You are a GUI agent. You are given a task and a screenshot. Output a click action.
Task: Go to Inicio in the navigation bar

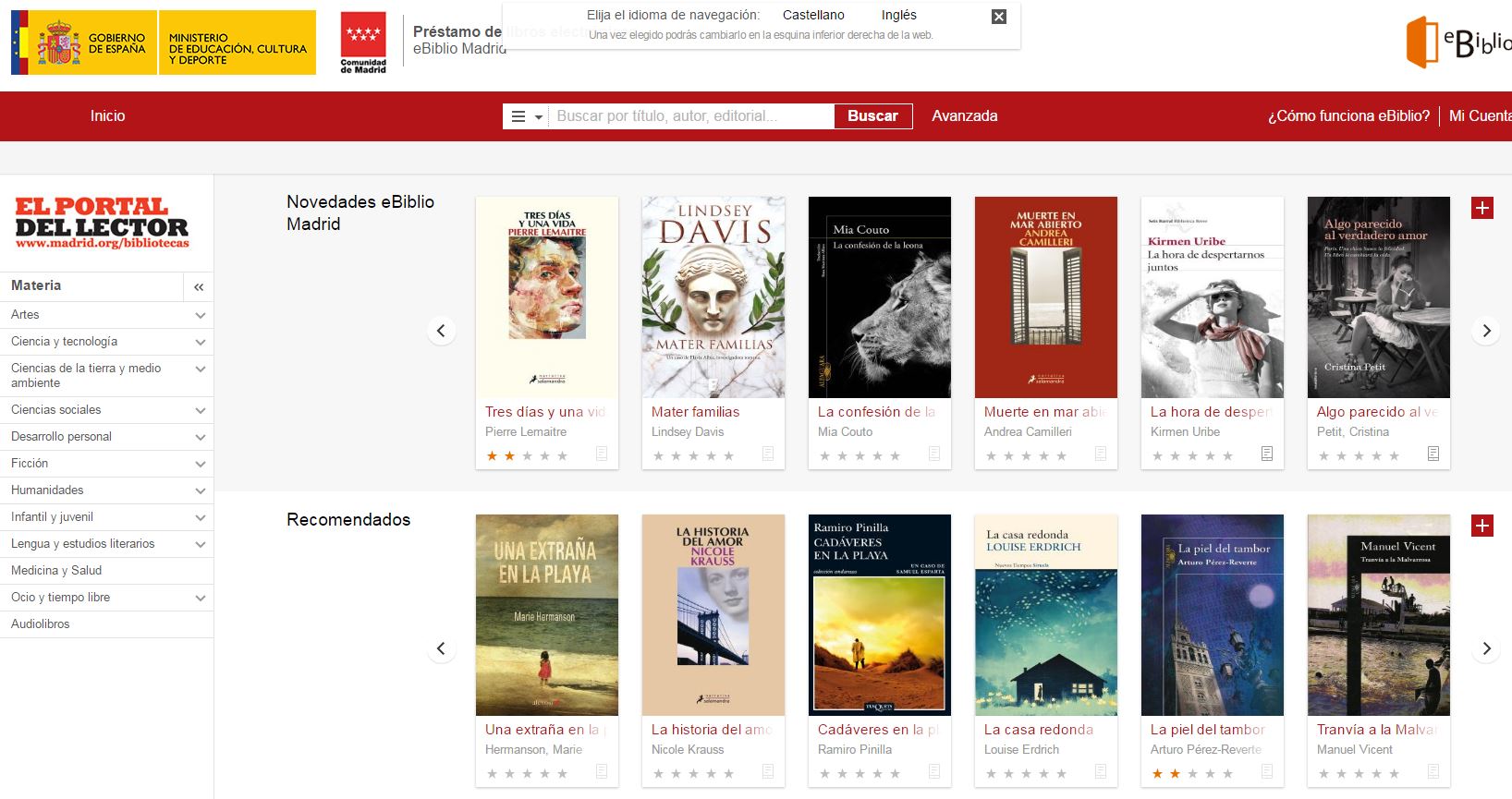click(x=107, y=115)
